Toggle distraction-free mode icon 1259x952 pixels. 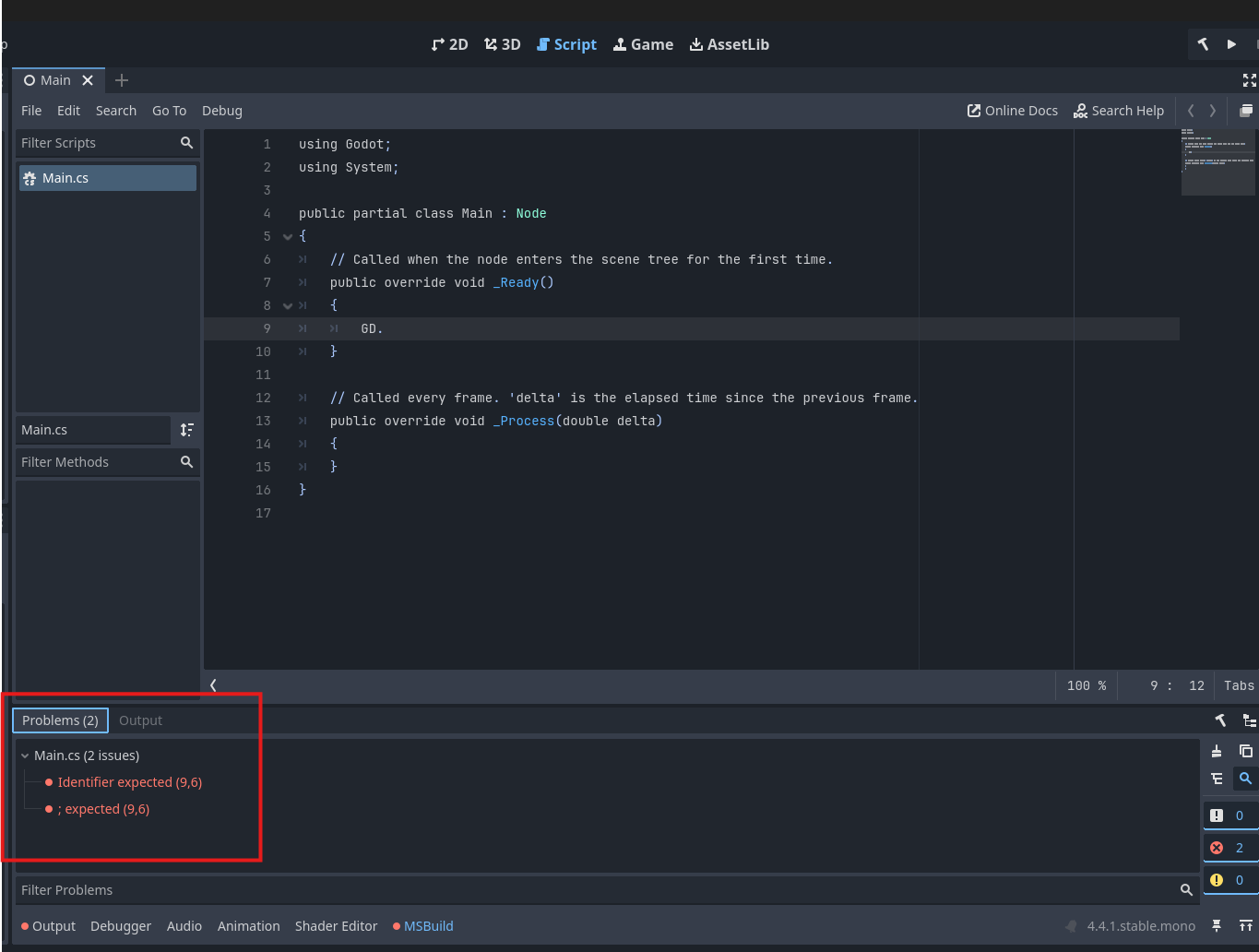[x=1250, y=80]
